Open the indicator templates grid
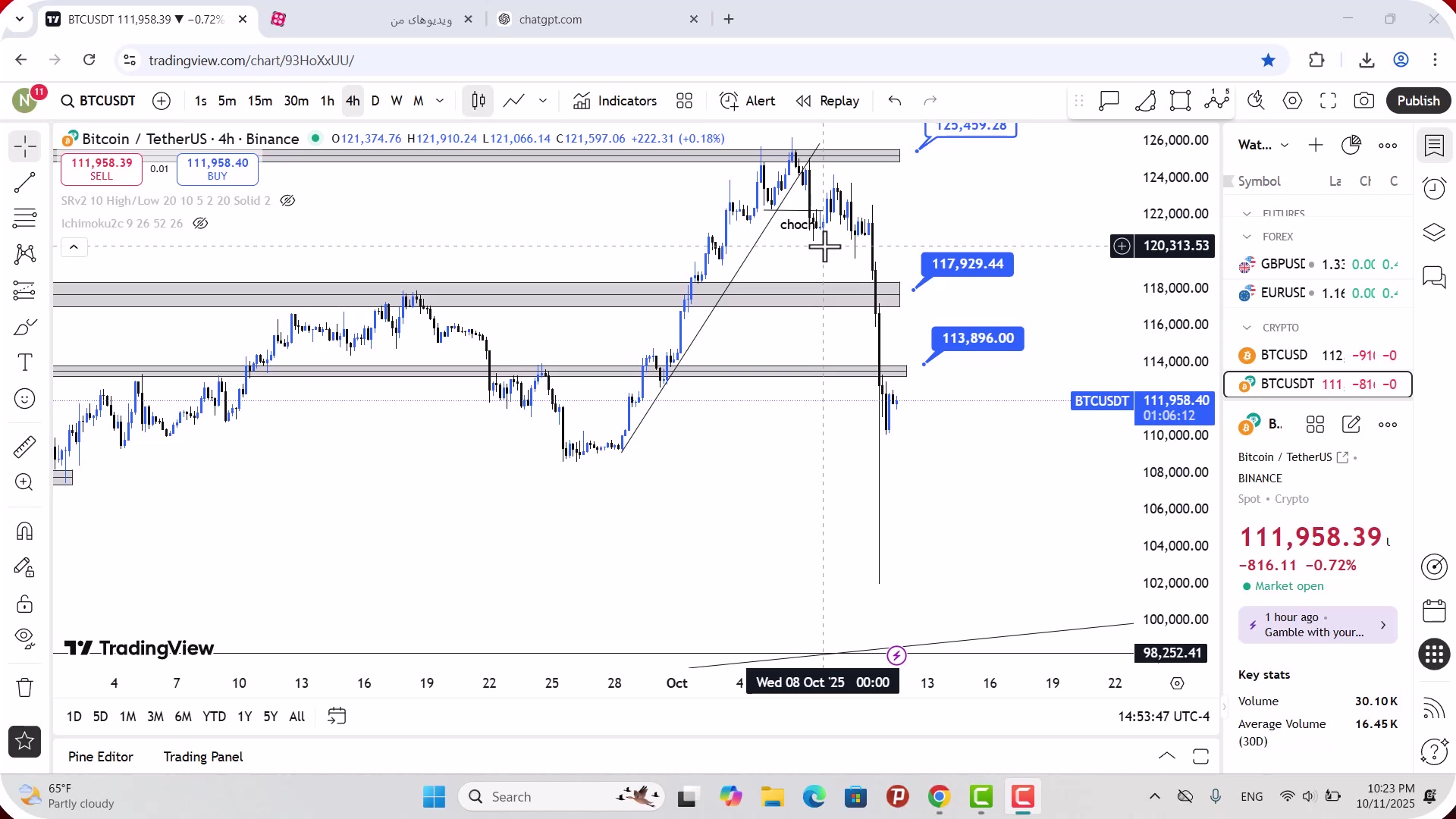Image resolution: width=1456 pixels, height=819 pixels. point(684,101)
